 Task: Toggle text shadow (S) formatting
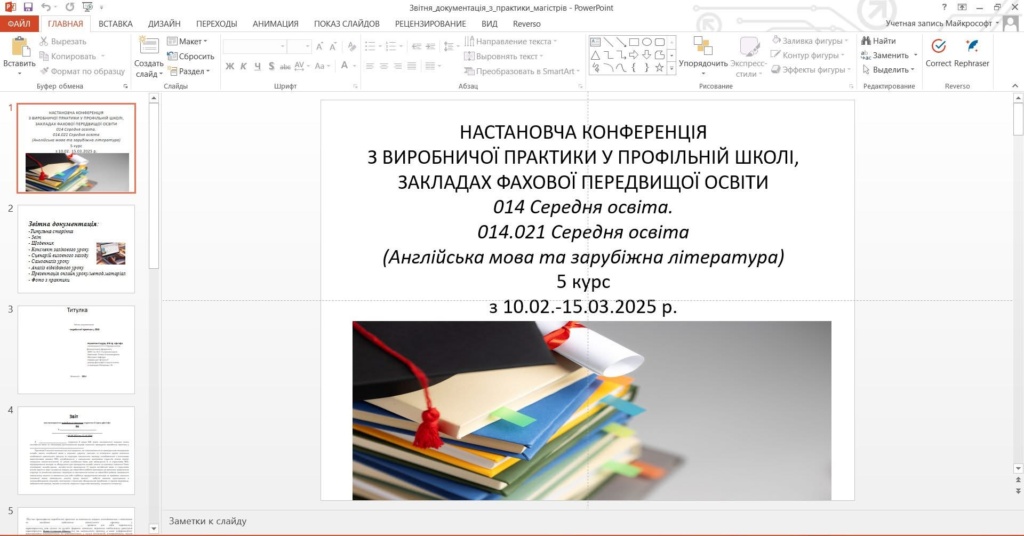[271, 66]
